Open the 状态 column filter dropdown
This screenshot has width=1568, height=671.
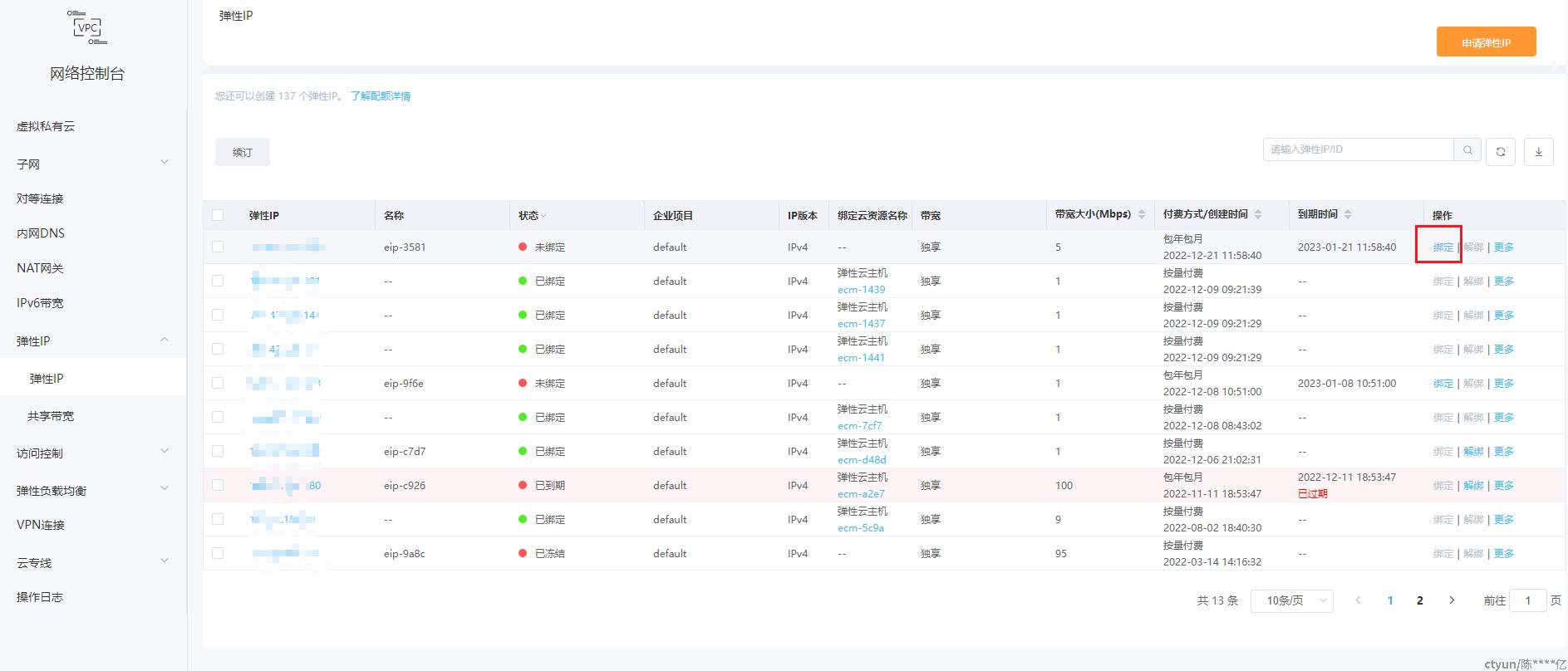pos(532,216)
